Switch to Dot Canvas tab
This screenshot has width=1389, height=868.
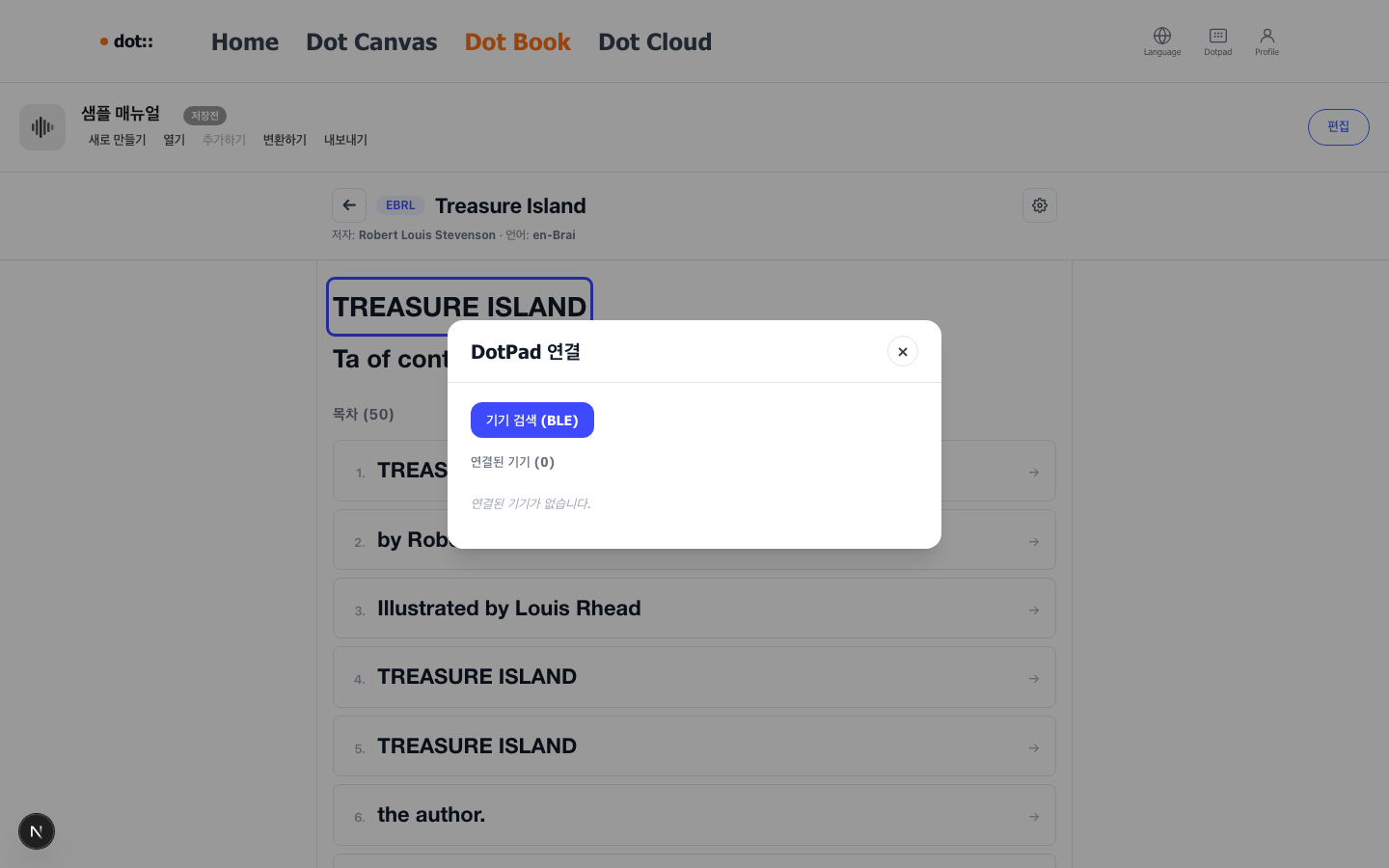(371, 42)
